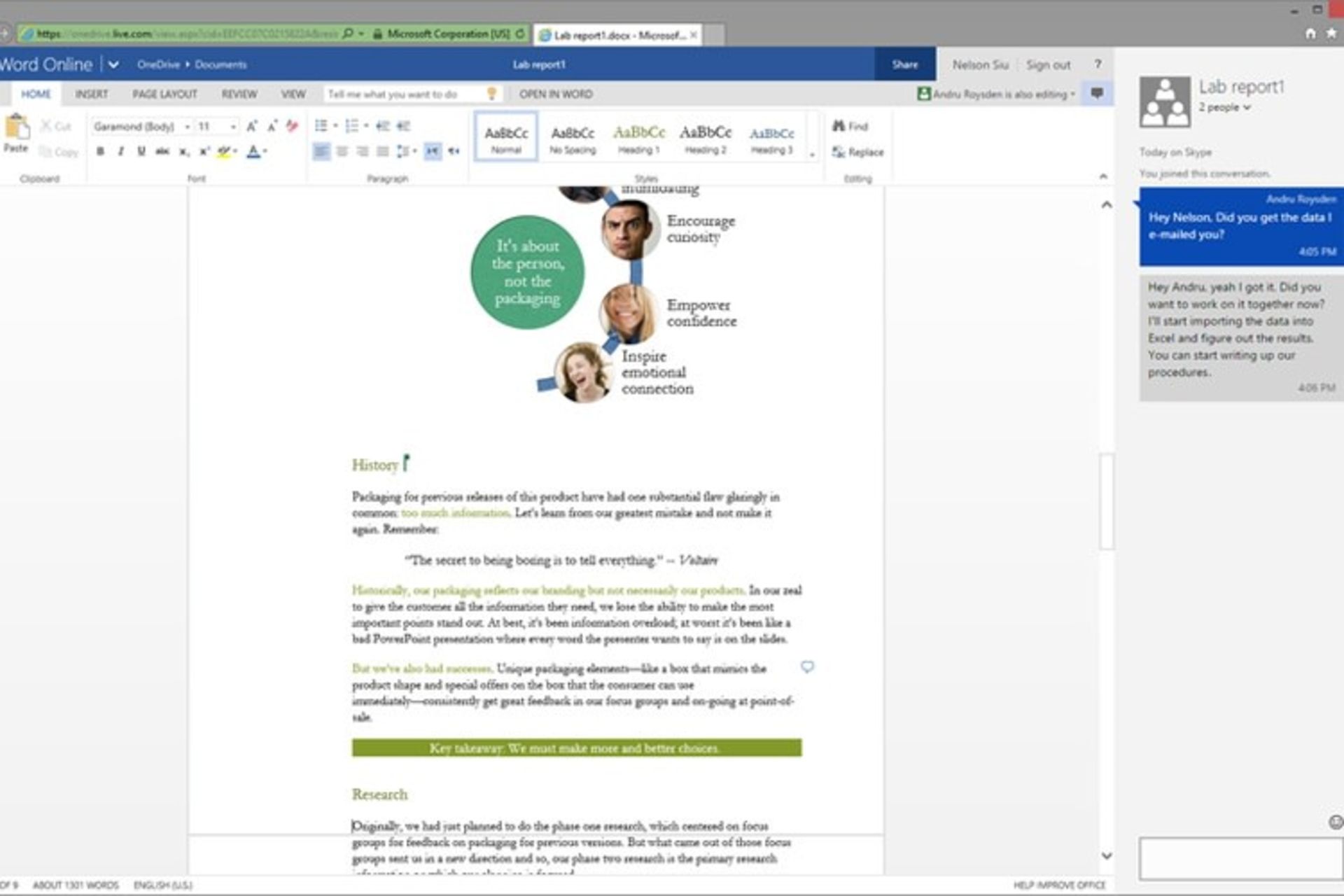Expand the Styles gallery more arrow
The height and width of the screenshot is (896, 1344).
tap(812, 155)
